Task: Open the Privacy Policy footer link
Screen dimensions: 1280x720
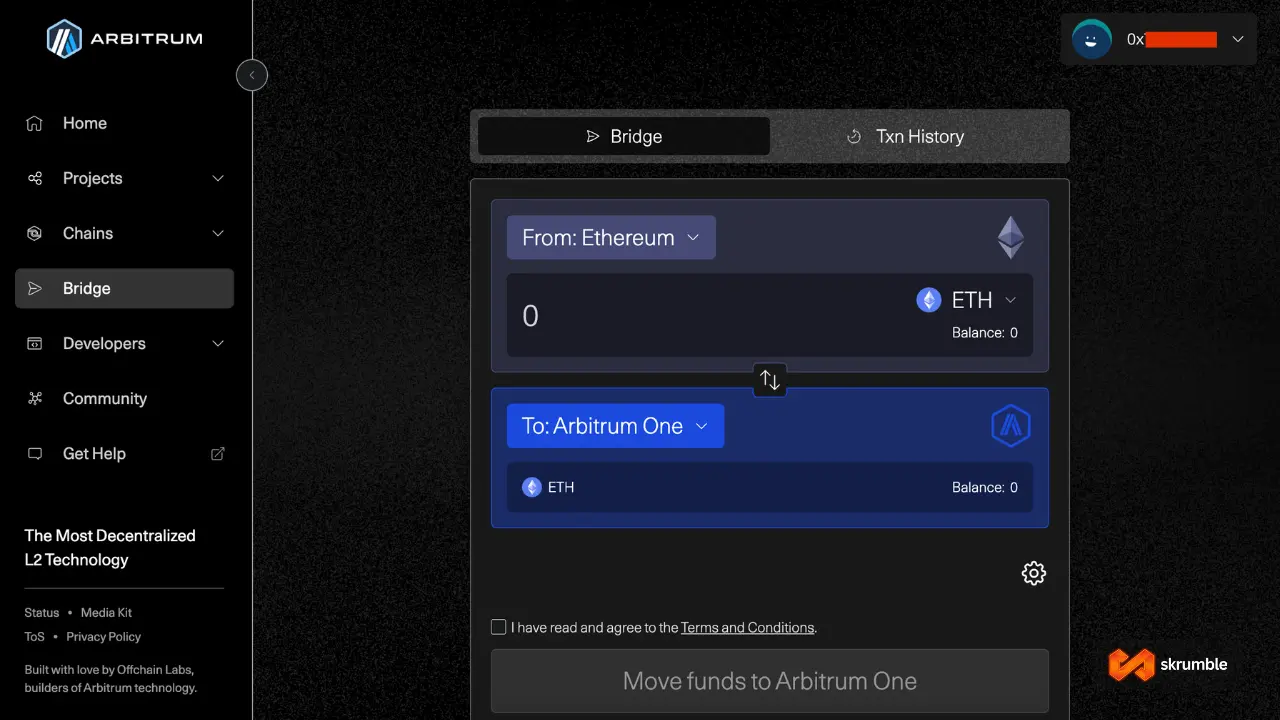Action: coord(104,636)
